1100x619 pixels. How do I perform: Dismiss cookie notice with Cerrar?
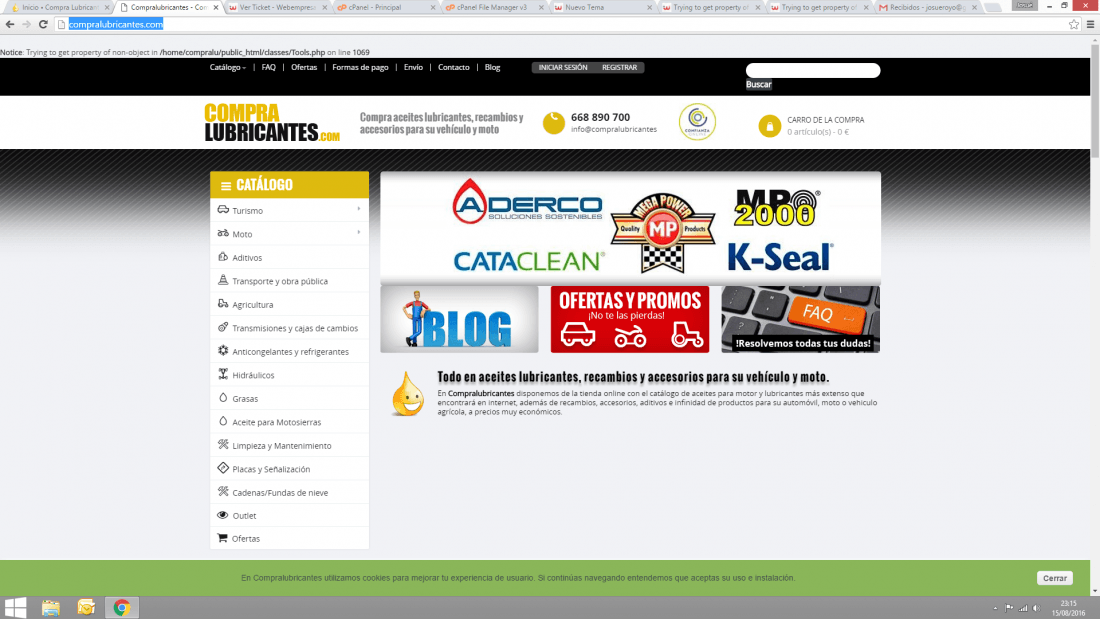point(1054,578)
